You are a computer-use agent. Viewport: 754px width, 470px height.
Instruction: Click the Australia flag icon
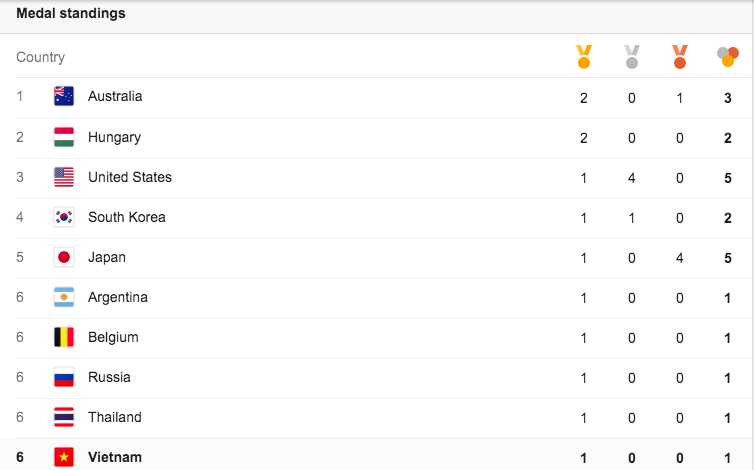pos(64,96)
